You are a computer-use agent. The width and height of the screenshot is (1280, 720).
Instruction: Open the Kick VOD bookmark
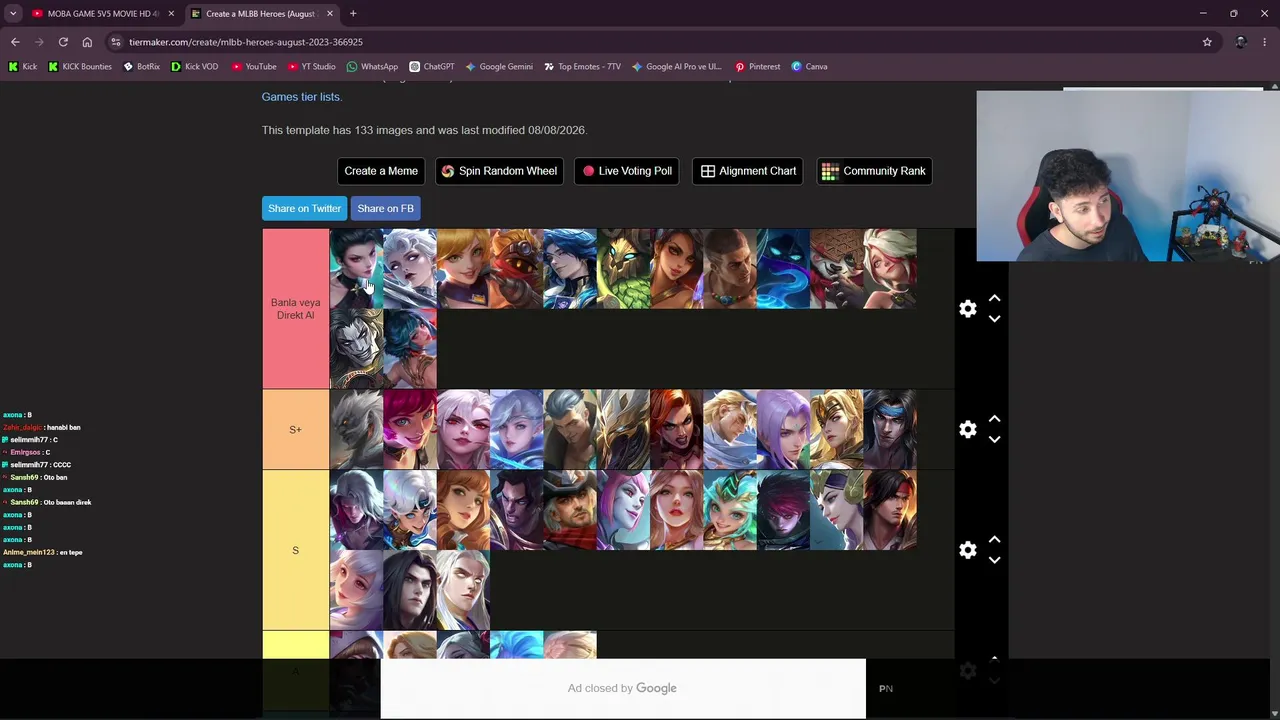(194, 67)
